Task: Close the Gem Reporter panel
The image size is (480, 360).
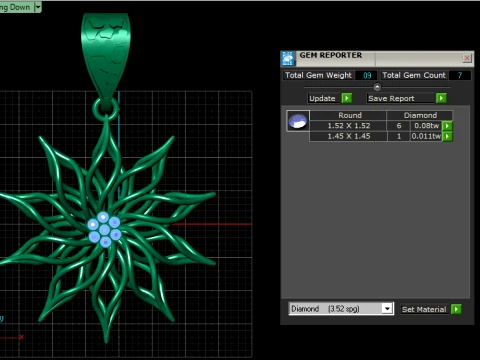Action: click(x=467, y=58)
